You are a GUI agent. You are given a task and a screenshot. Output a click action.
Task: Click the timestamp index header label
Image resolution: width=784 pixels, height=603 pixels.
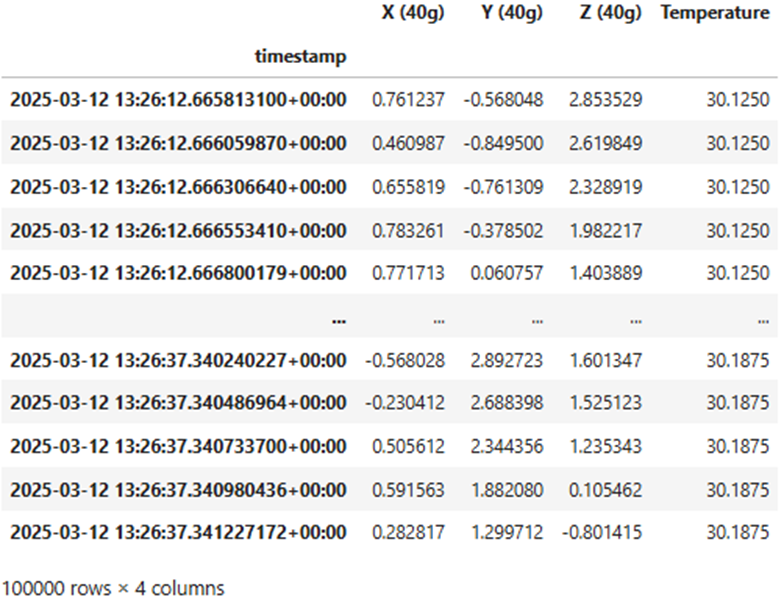click(x=301, y=57)
